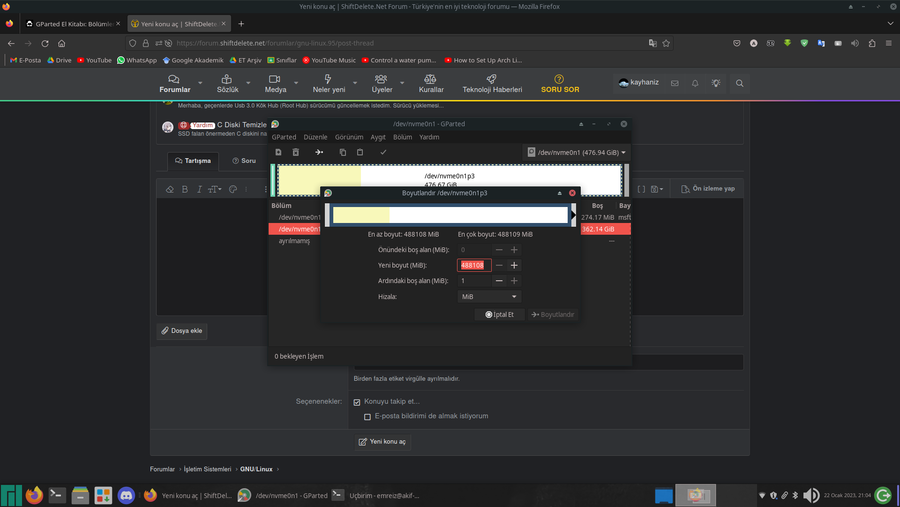This screenshot has width=900, height=507.
Task: Open the Pocket icon in Firefox toolbar
Action: pyautogui.click(x=736, y=43)
